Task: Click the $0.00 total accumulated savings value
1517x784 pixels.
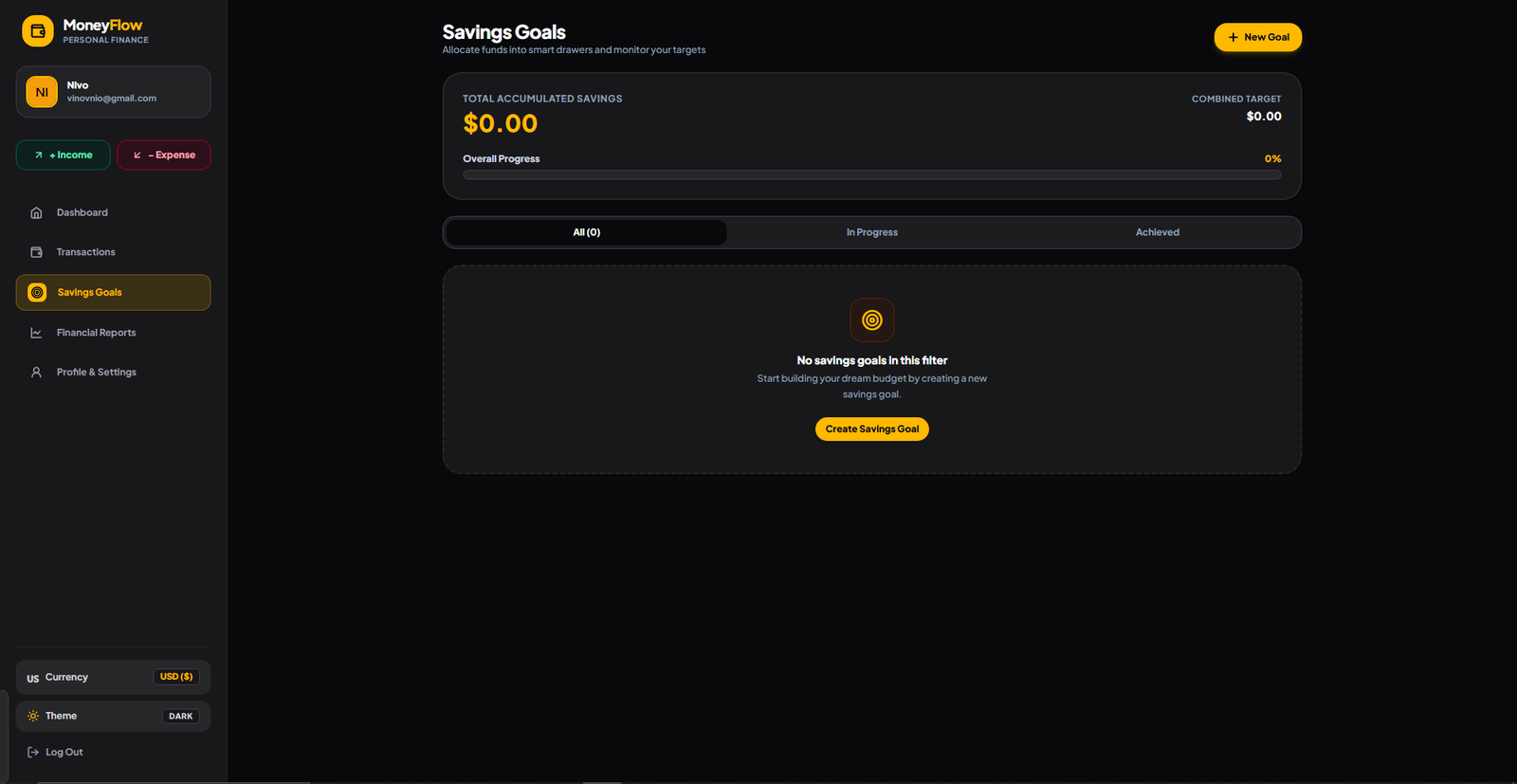Action: point(501,124)
